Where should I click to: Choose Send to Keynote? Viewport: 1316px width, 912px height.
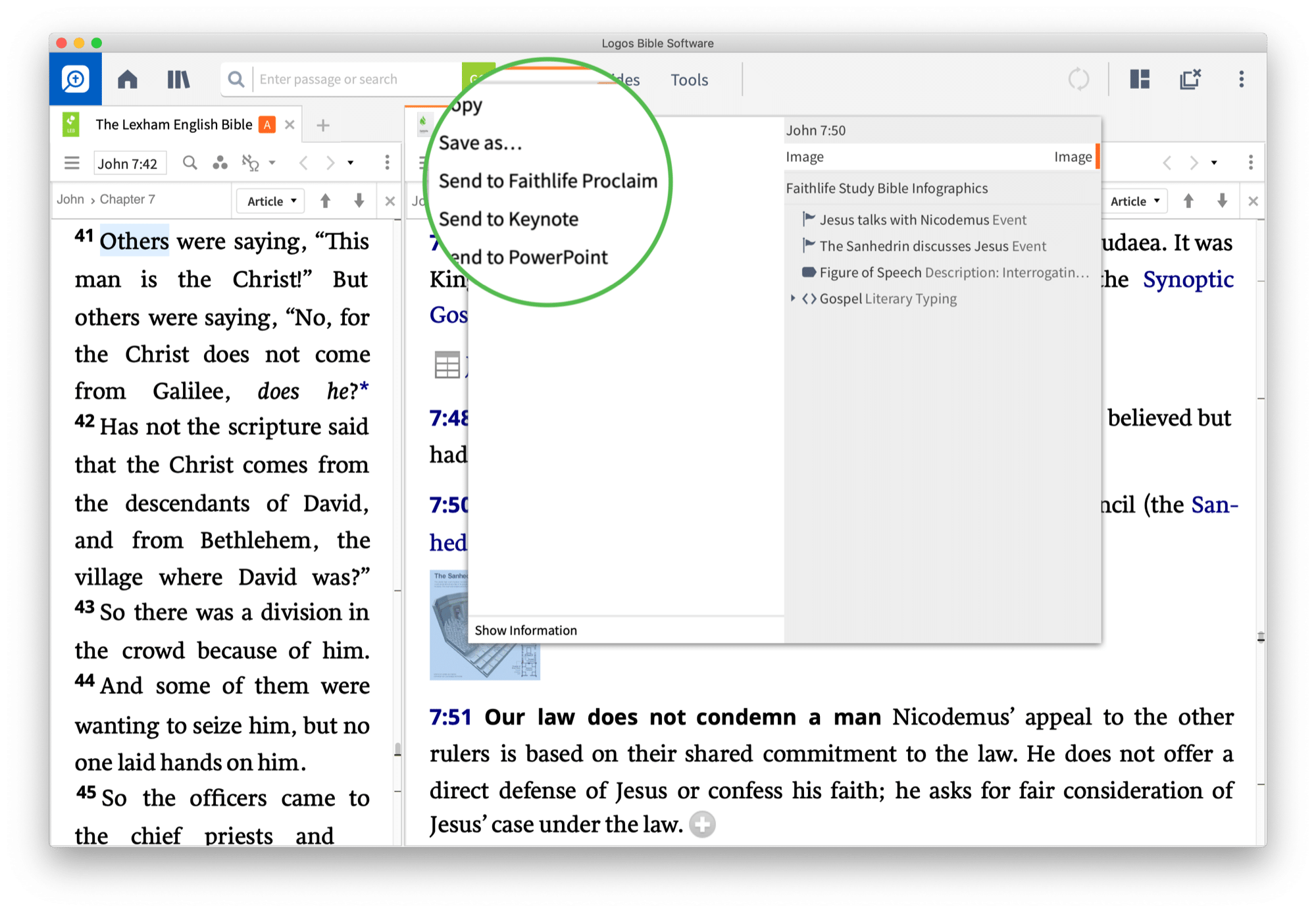(x=509, y=218)
